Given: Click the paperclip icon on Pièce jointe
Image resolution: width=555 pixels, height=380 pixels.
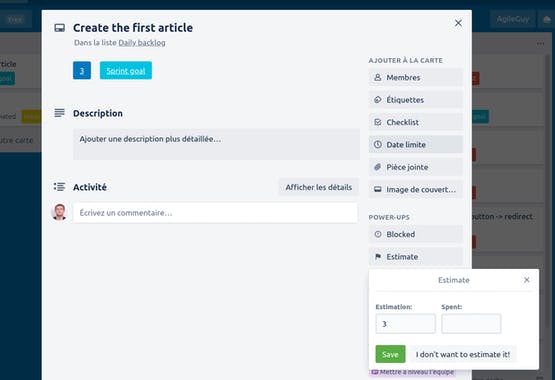Looking at the screenshot, I should [378, 167].
